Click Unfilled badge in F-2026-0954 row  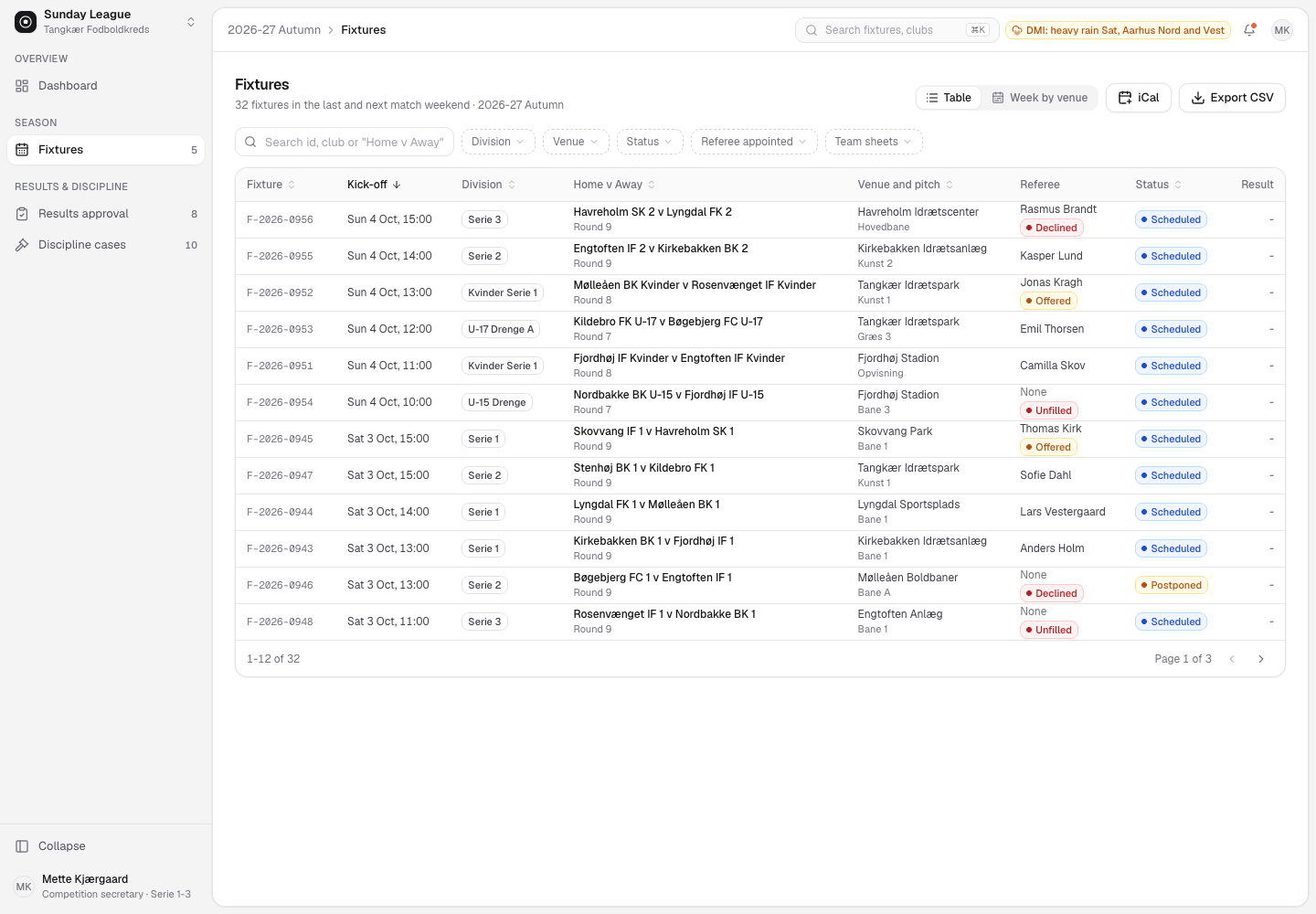point(1049,411)
